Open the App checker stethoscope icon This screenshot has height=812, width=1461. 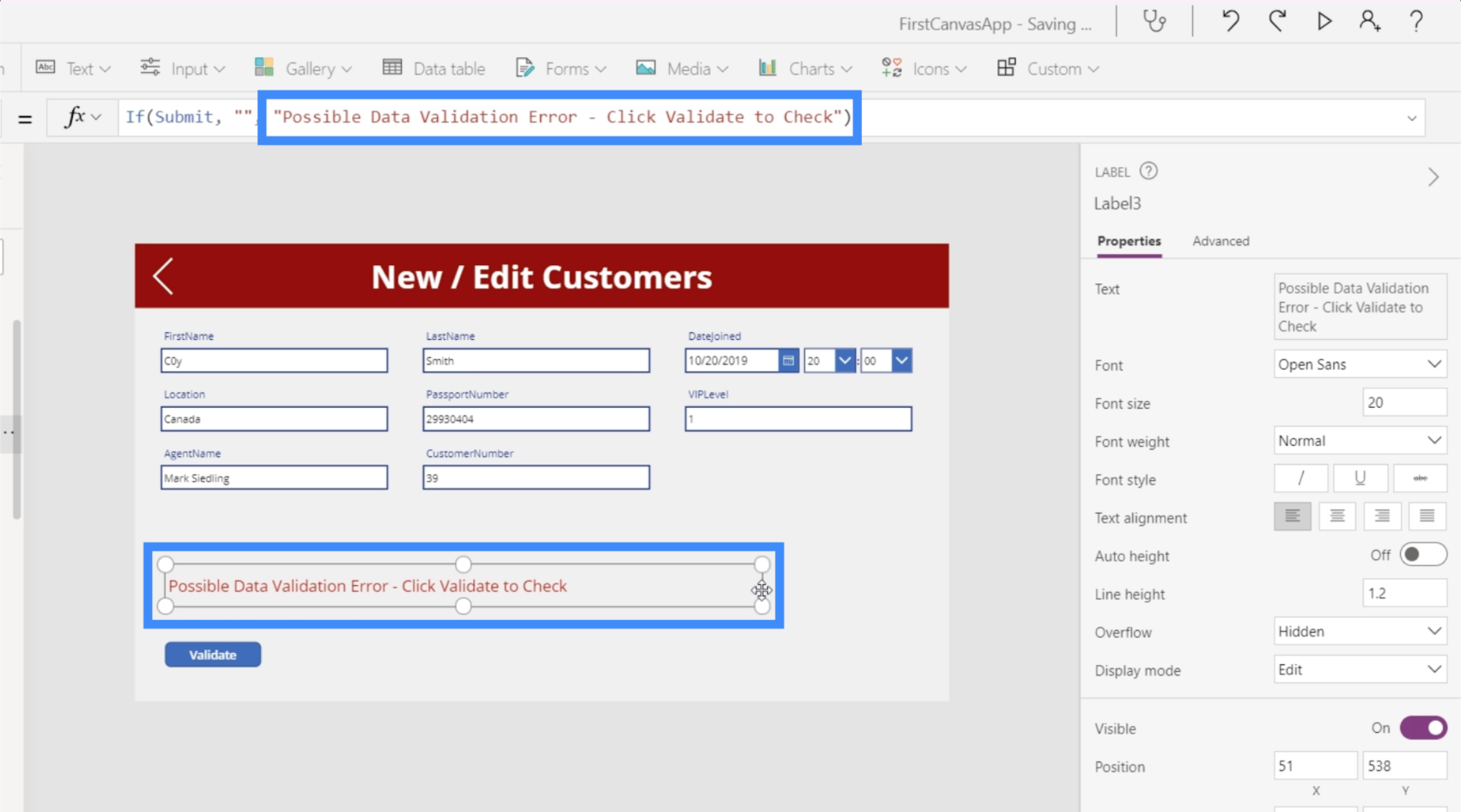coord(1154,21)
